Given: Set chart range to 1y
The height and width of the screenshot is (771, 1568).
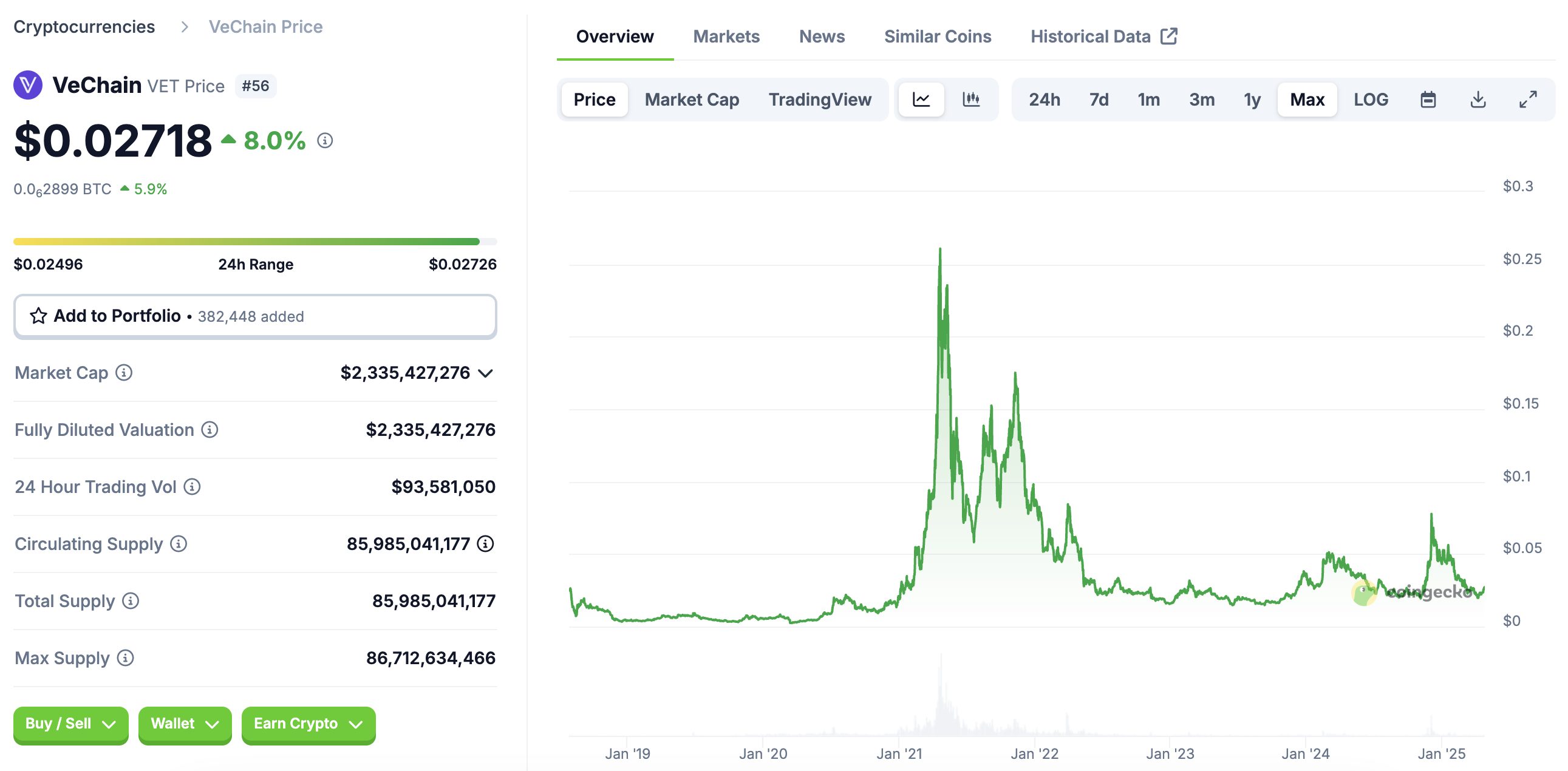Looking at the screenshot, I should [1252, 99].
